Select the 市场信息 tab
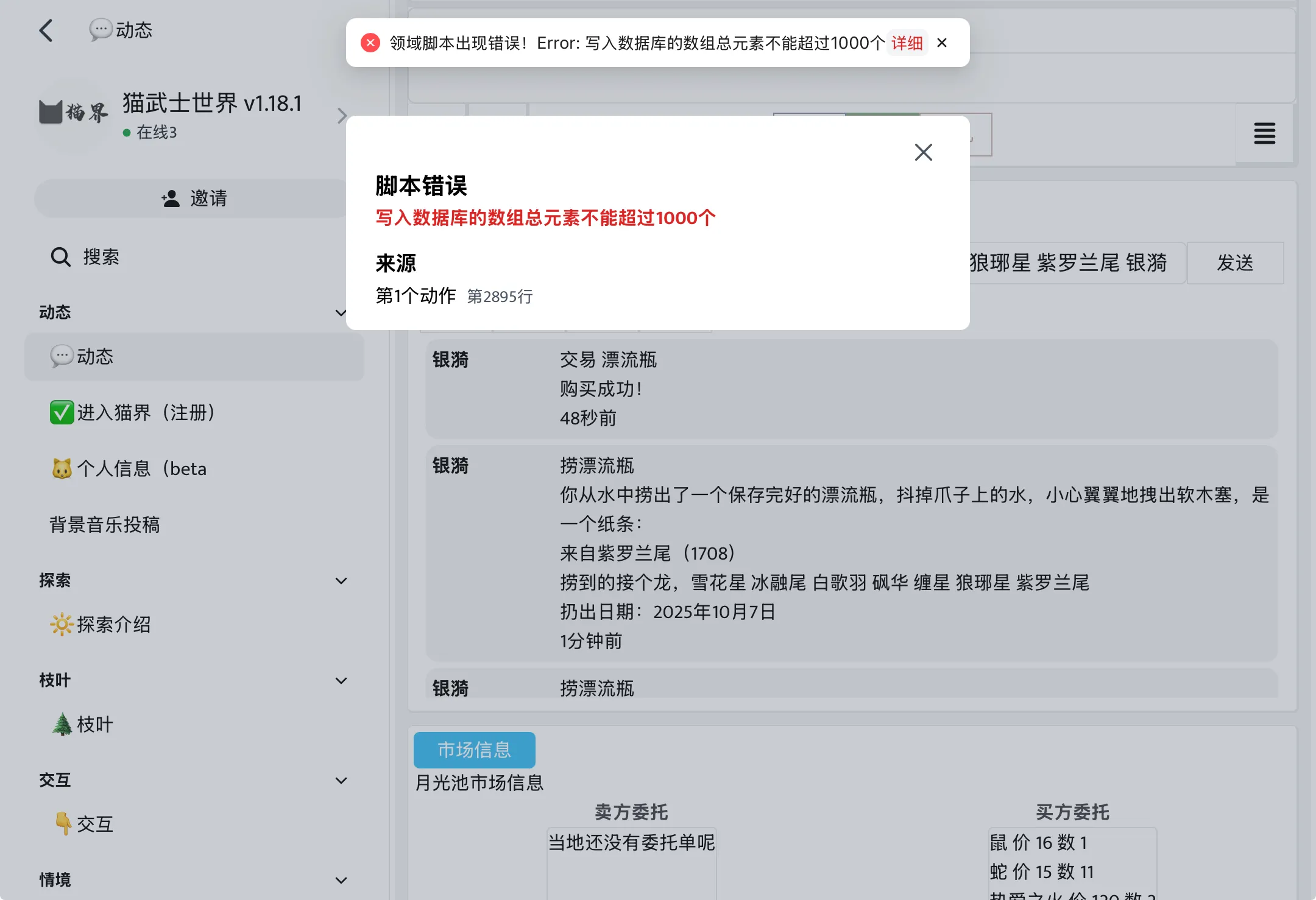 pos(474,750)
